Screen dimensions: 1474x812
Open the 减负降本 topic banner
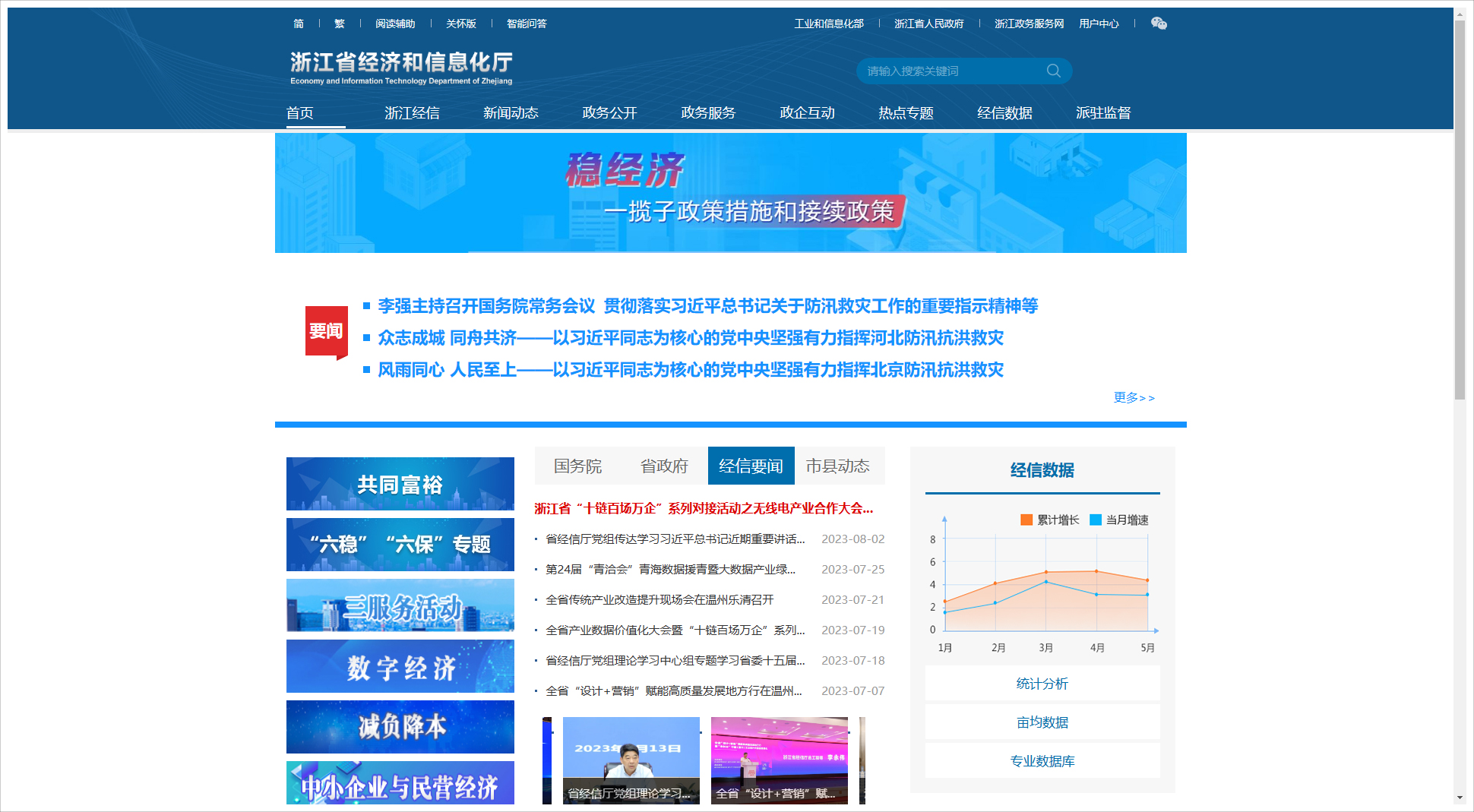tap(400, 727)
